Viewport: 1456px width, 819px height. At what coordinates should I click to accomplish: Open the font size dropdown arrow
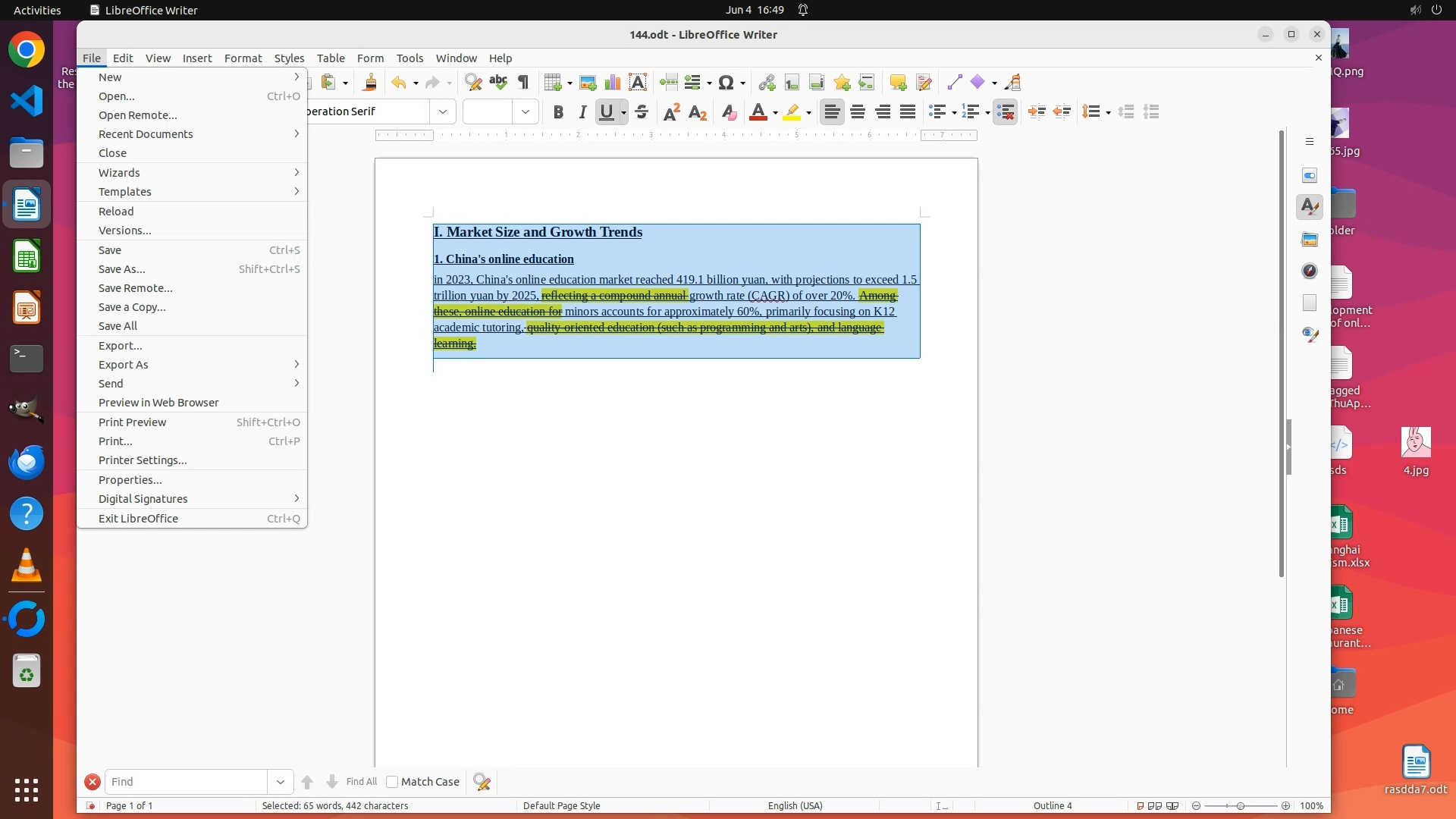pos(525,112)
